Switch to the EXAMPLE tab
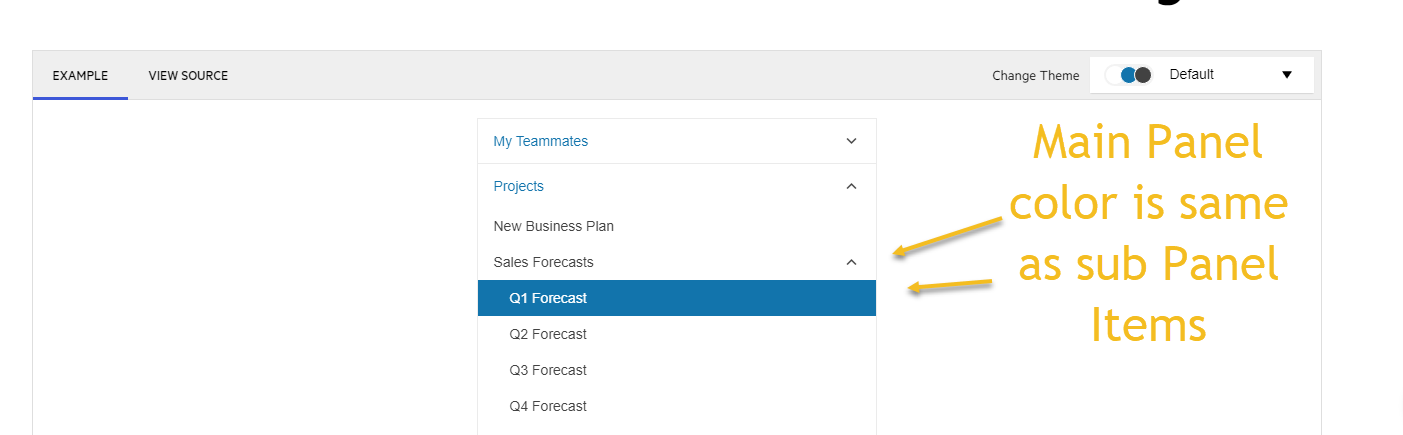 [80, 76]
